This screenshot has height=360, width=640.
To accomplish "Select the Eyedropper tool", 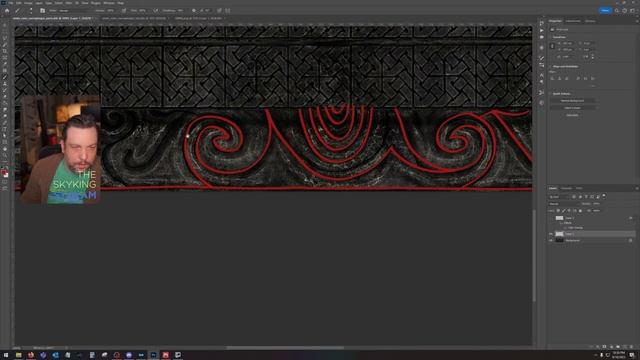I will coord(5,64).
